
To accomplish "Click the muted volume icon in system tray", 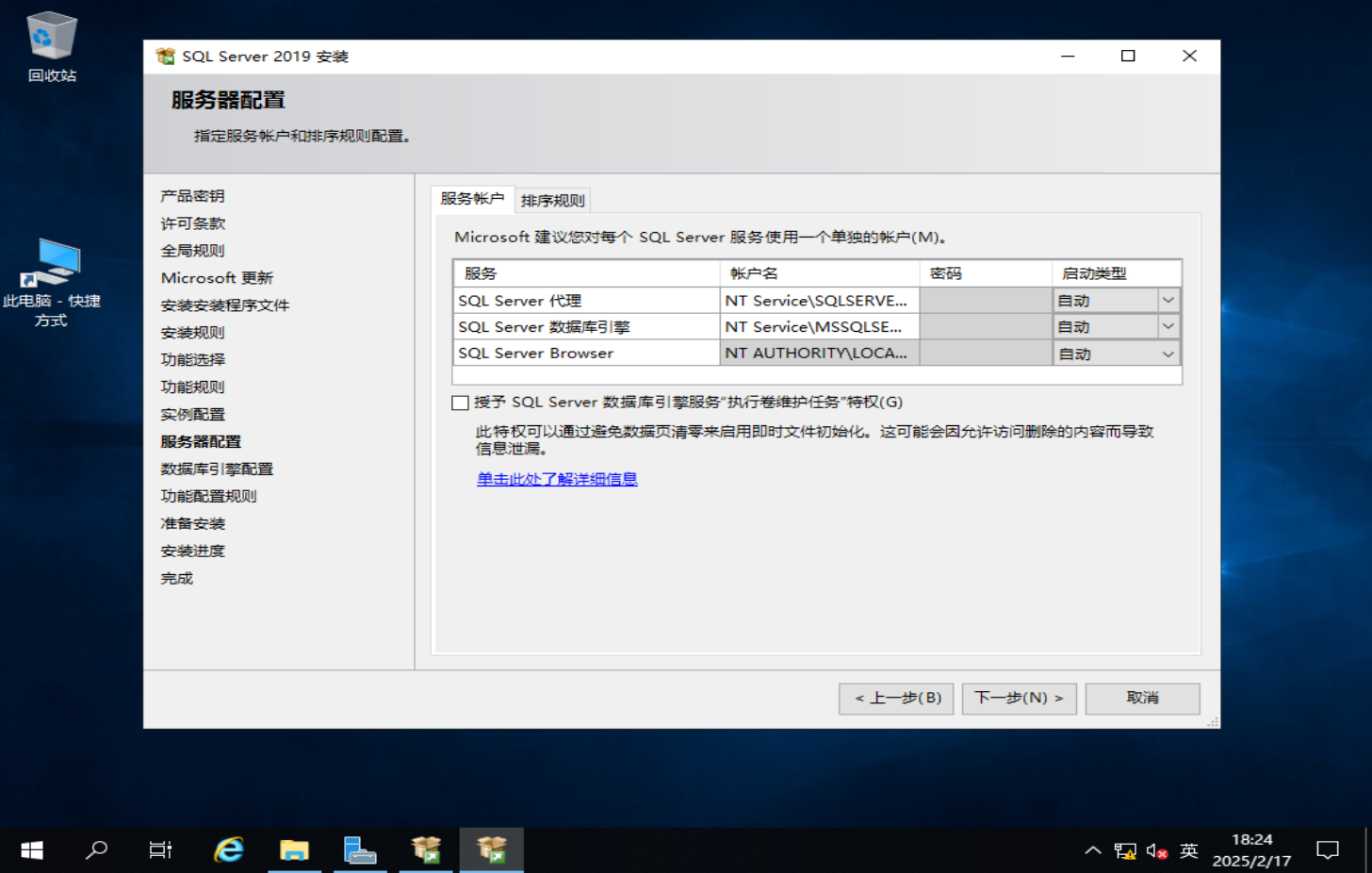I will click(1154, 850).
